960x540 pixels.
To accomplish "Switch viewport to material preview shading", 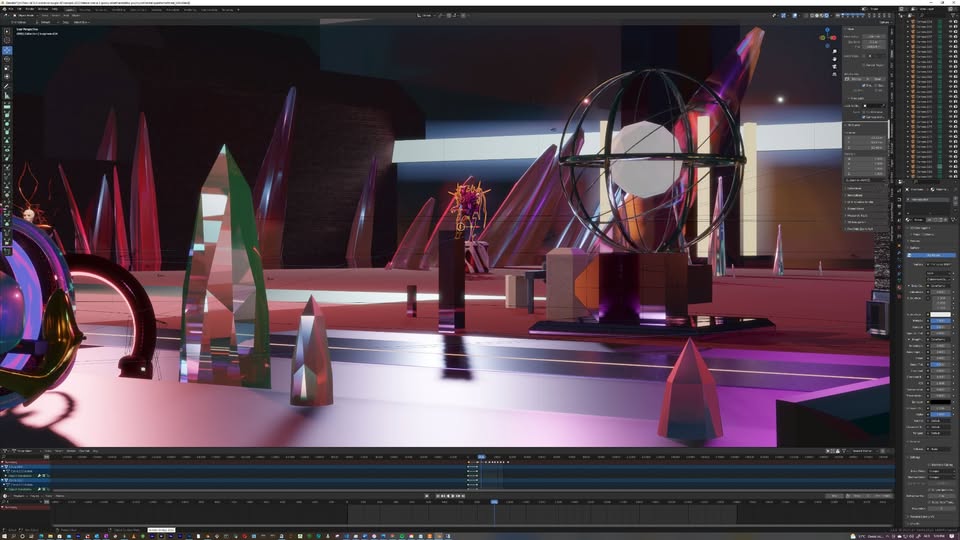I will tap(822, 15).
